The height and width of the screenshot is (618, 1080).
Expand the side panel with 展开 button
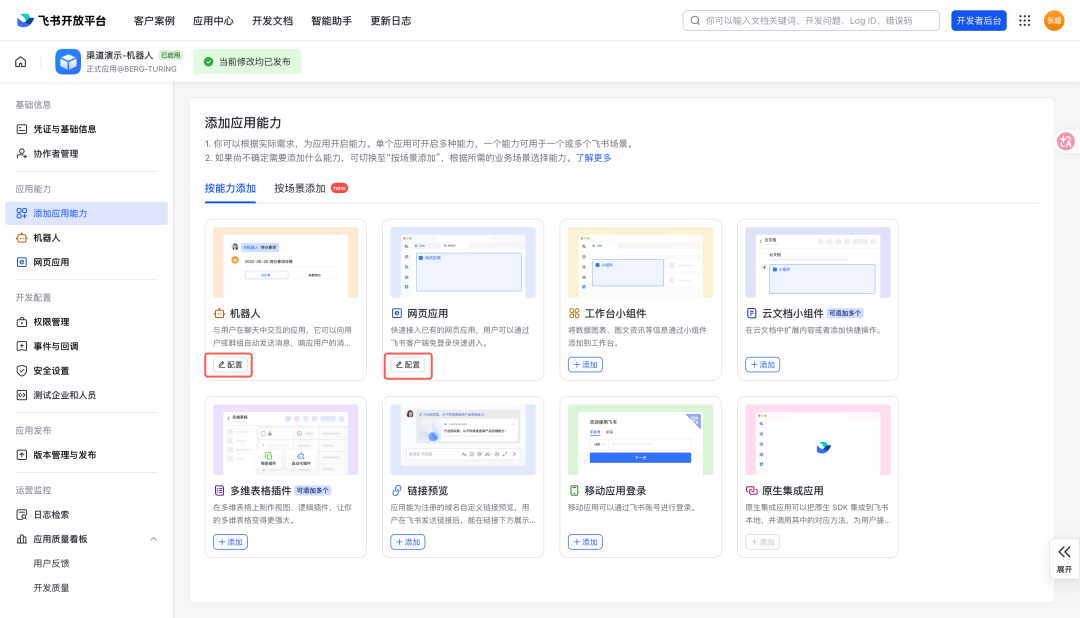coord(1064,559)
